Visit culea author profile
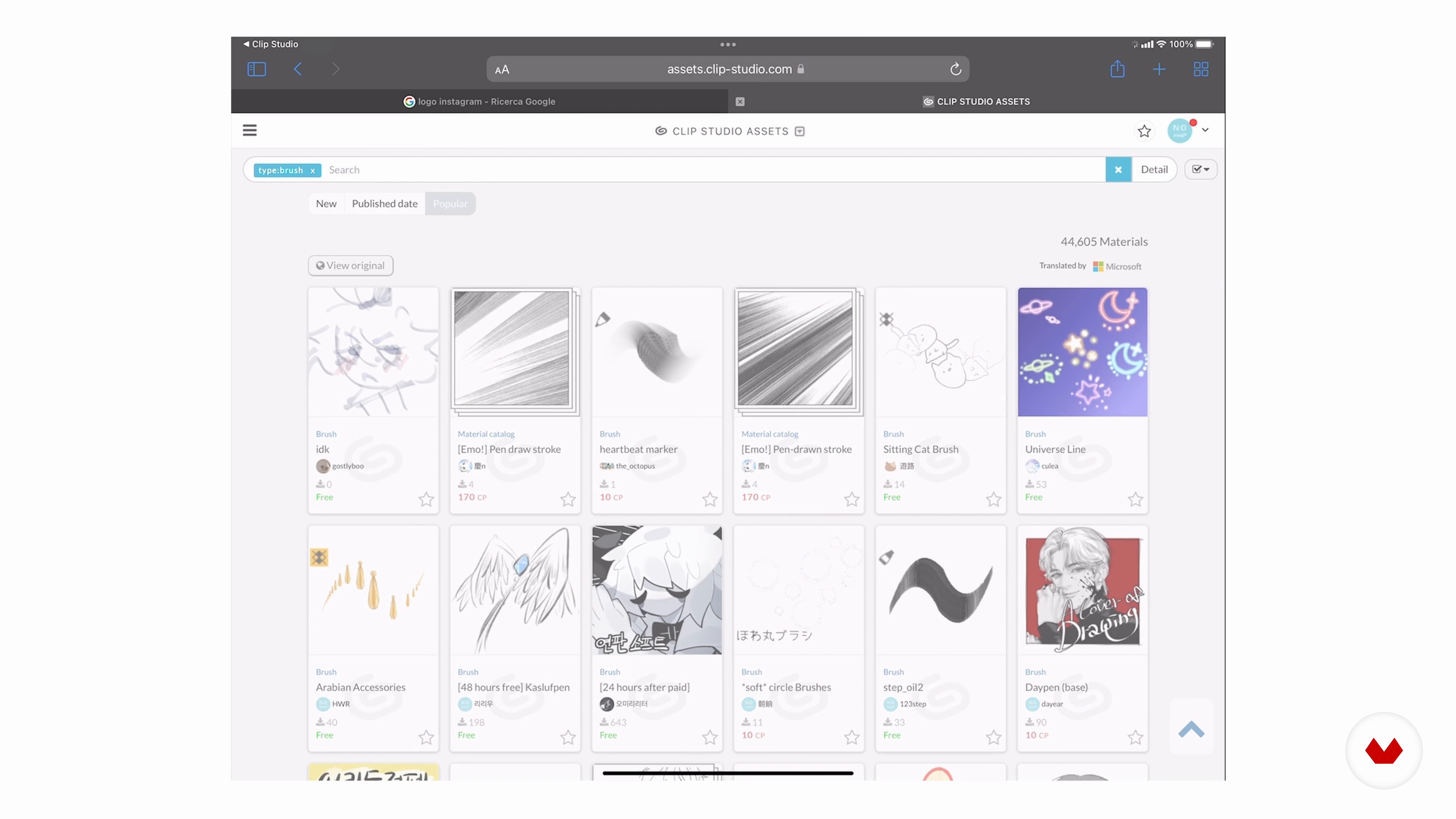The height and width of the screenshot is (819, 1456). pyautogui.click(x=1042, y=466)
